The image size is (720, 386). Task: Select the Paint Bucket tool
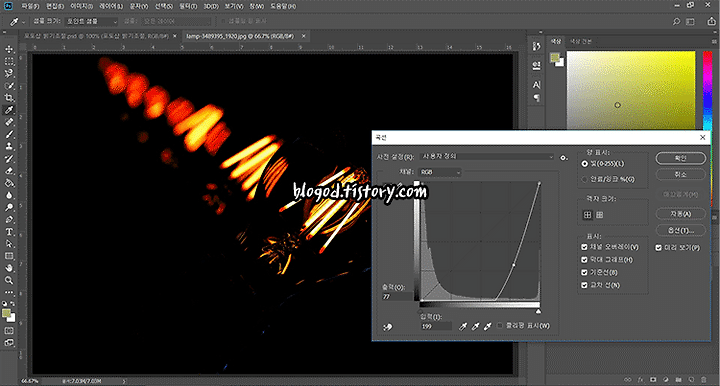(9, 183)
